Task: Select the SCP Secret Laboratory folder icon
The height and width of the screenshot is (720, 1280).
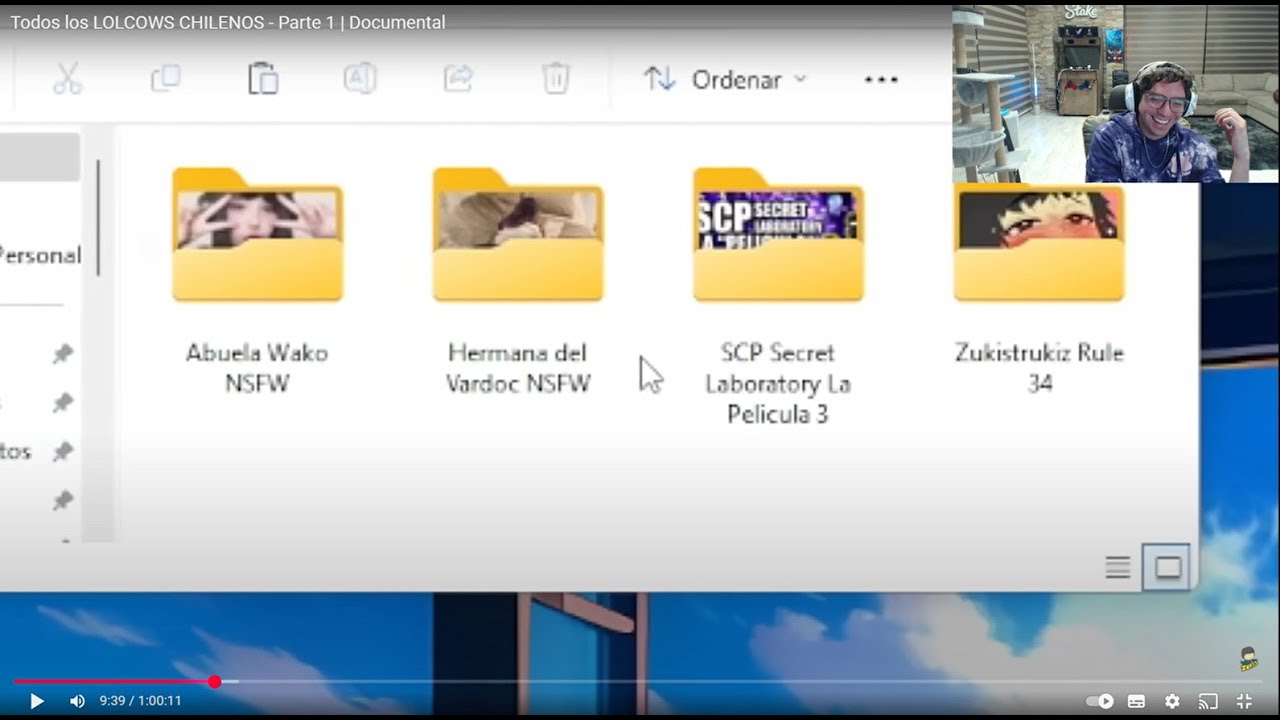Action: point(778,235)
